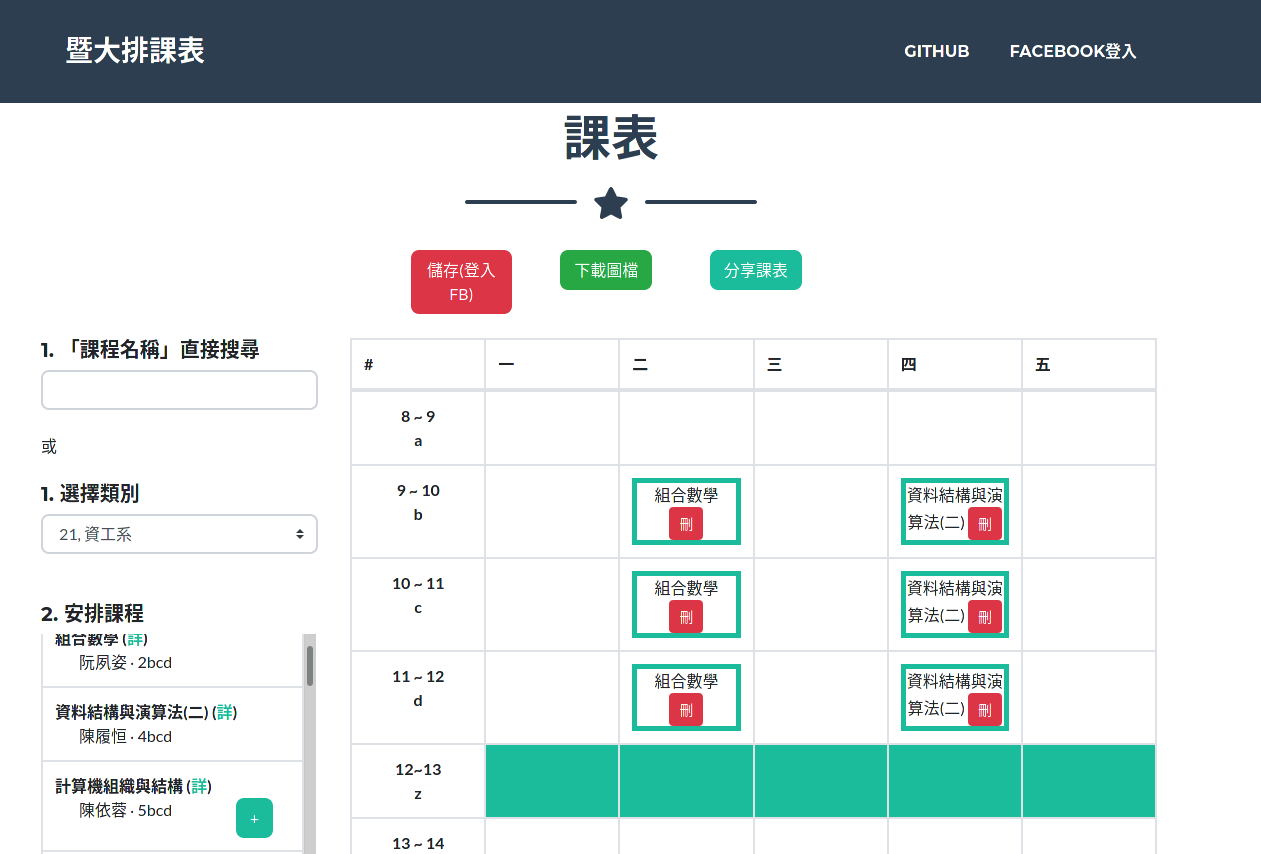Click the 詳 link for 資料結構與演算法(二)
The image size is (1261, 854).
226,712
